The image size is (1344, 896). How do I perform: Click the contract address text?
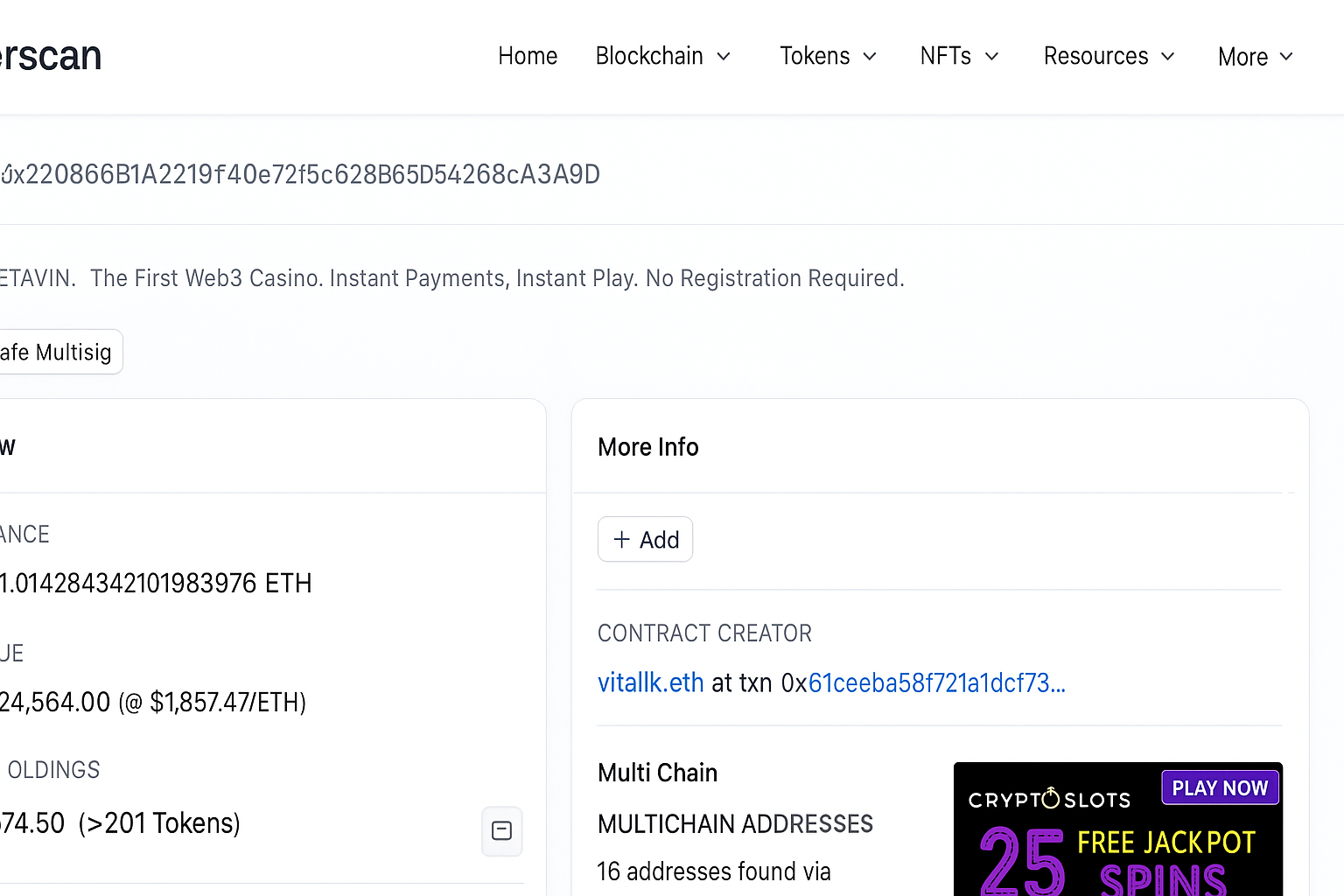(302, 175)
